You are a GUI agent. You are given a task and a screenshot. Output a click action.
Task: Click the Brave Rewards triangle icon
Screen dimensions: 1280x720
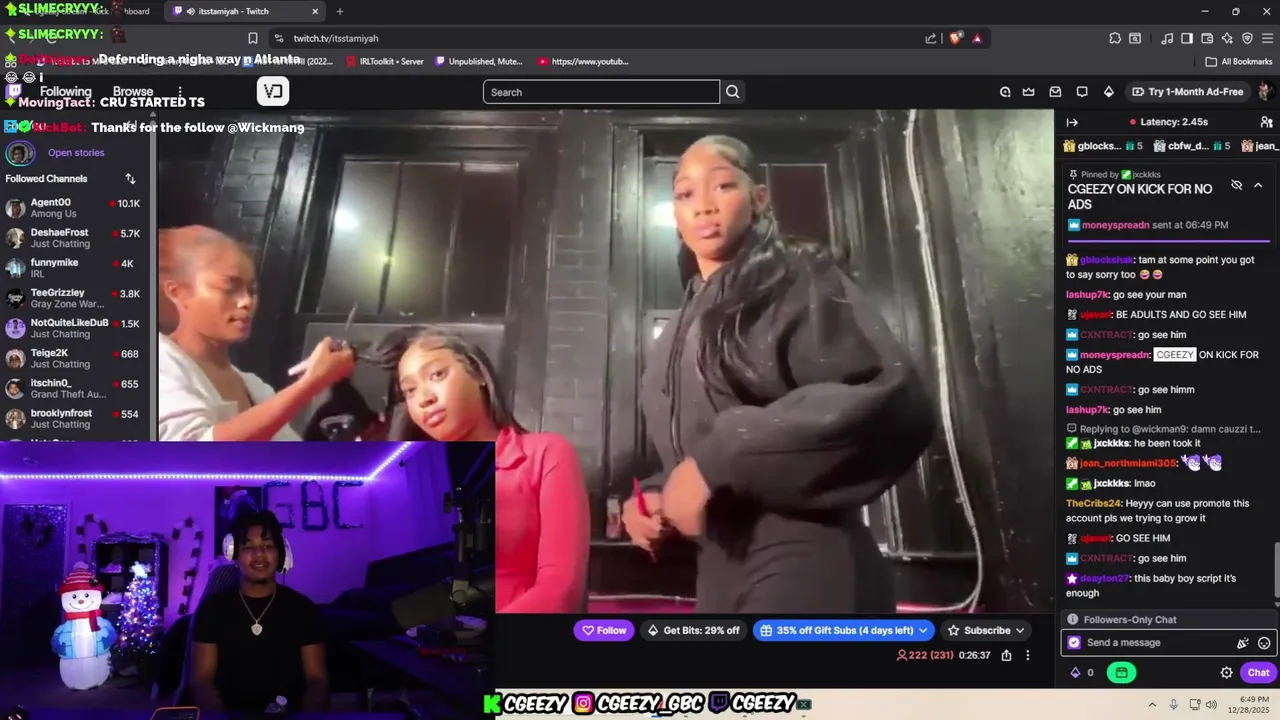(977, 38)
